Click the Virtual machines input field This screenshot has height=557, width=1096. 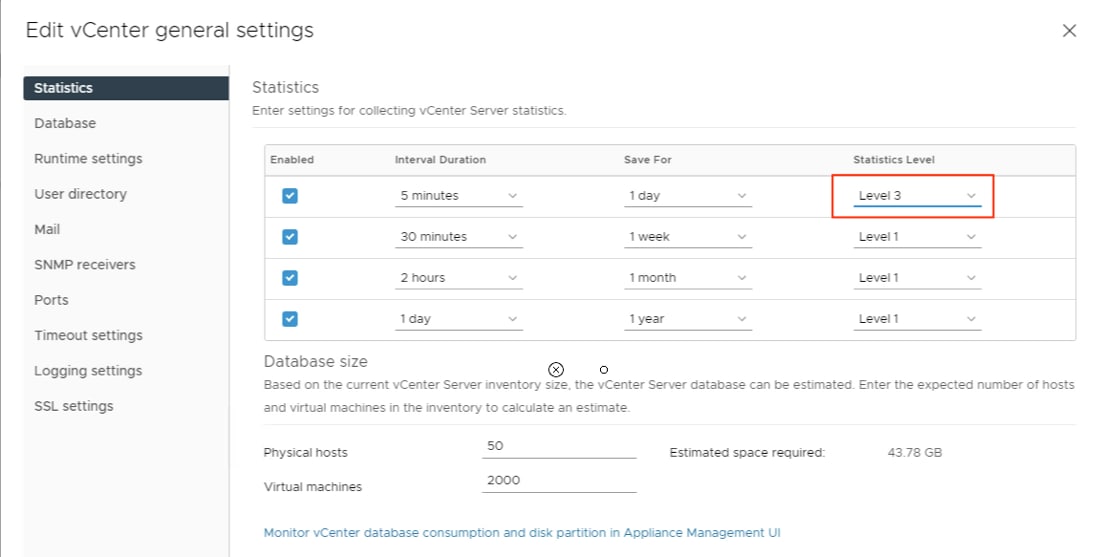click(x=558, y=481)
